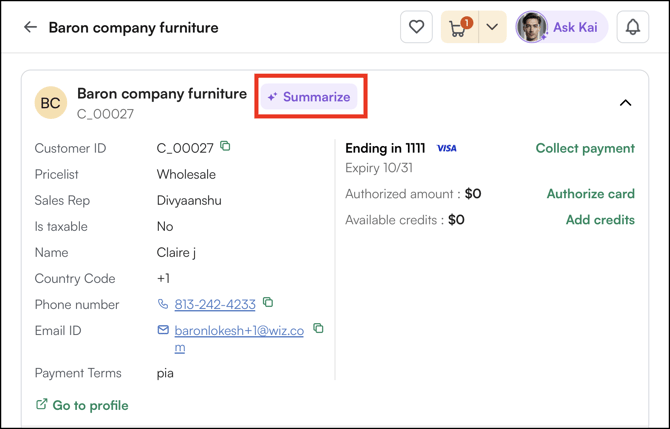Expand the cart dropdown arrow
The width and height of the screenshot is (670, 429).
click(492, 27)
